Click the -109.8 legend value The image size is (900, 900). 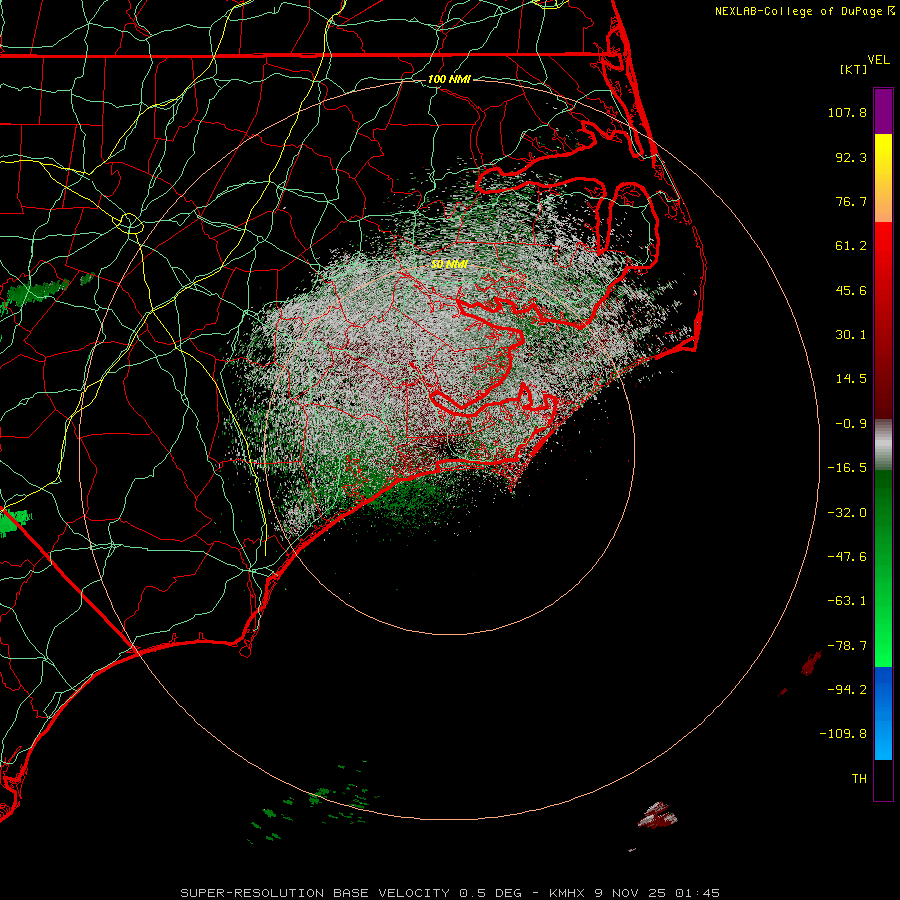[x=843, y=734]
